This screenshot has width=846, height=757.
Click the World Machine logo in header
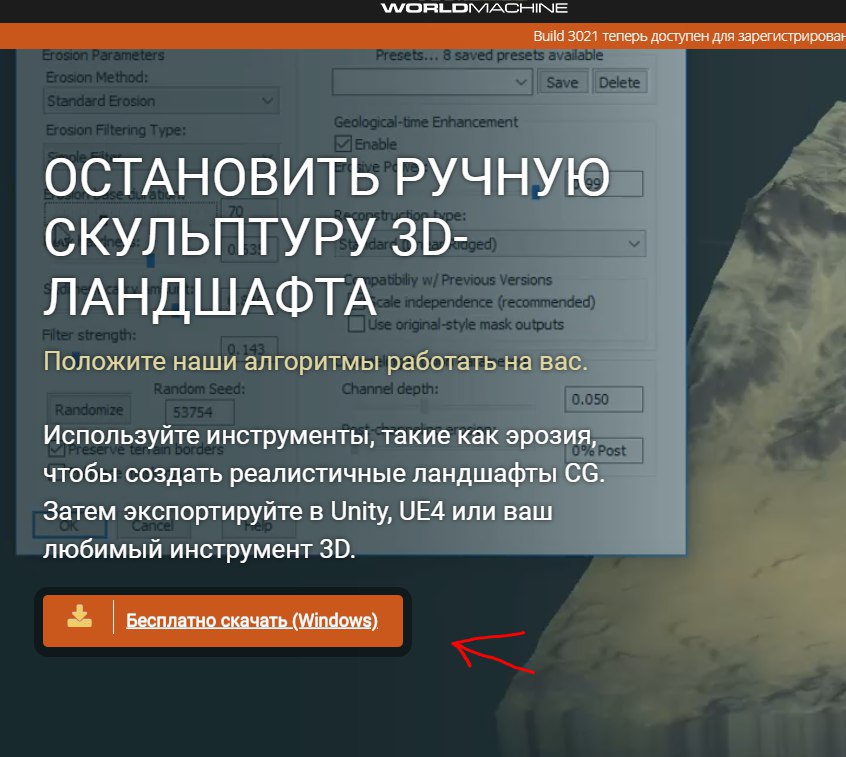click(474, 8)
